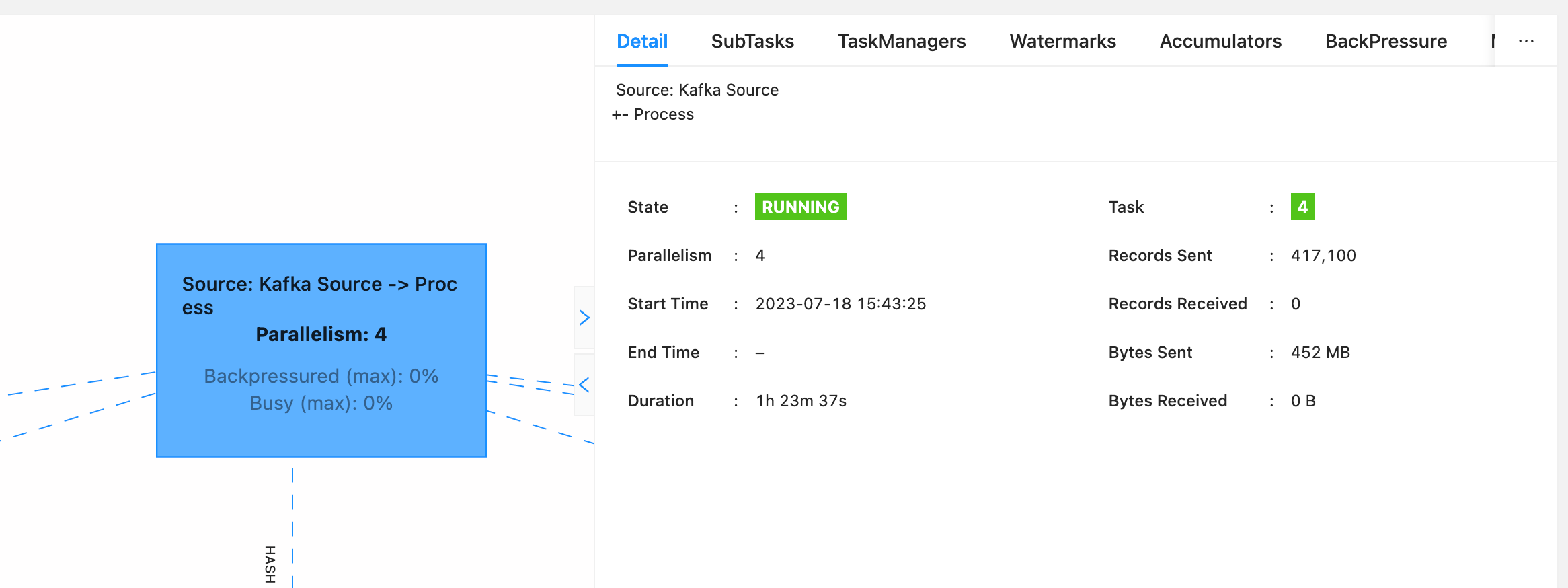Image resolution: width=1568 pixels, height=588 pixels.
Task: Switch to the Detail tab
Action: coord(641,41)
